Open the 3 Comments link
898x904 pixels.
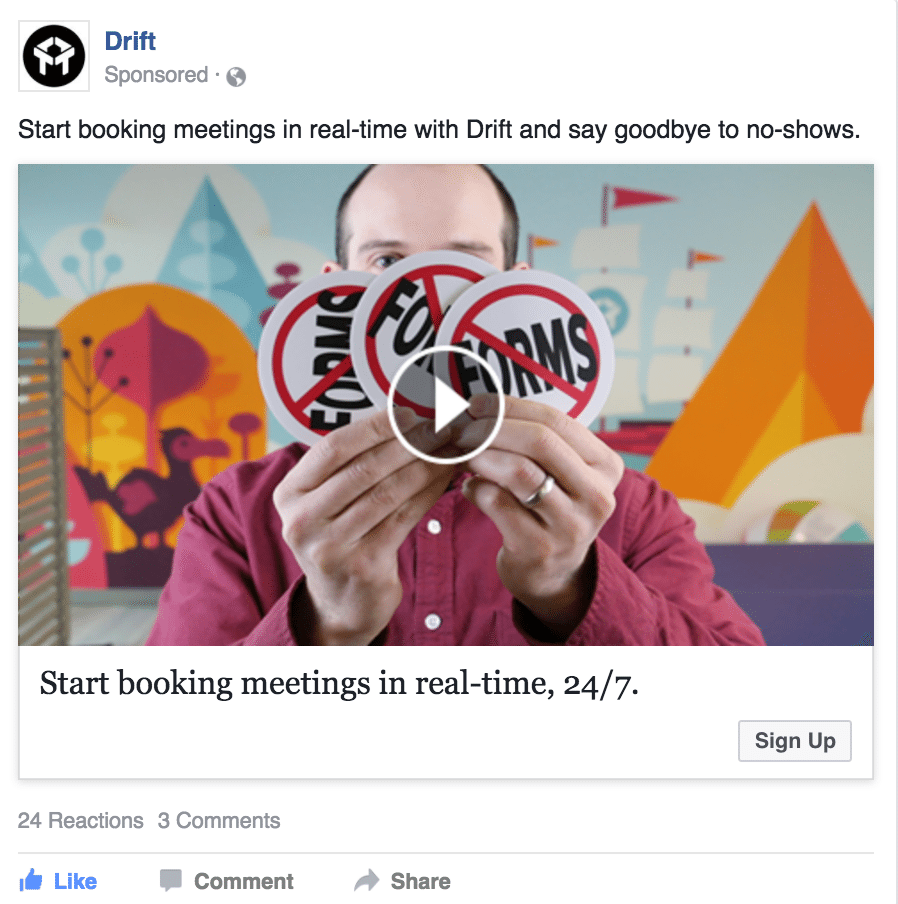point(219,820)
